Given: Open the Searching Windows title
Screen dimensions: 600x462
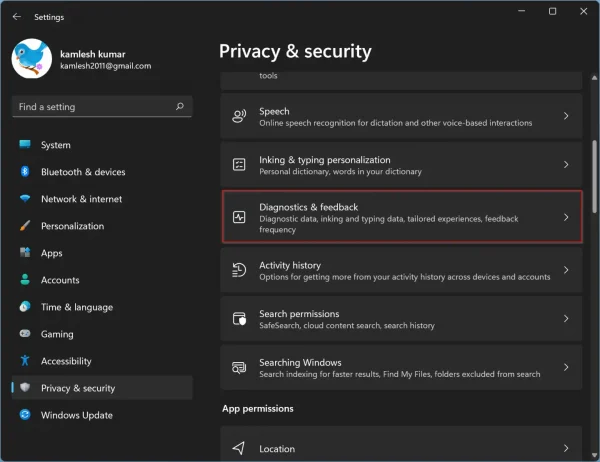Looking at the screenshot, I should point(300,362).
